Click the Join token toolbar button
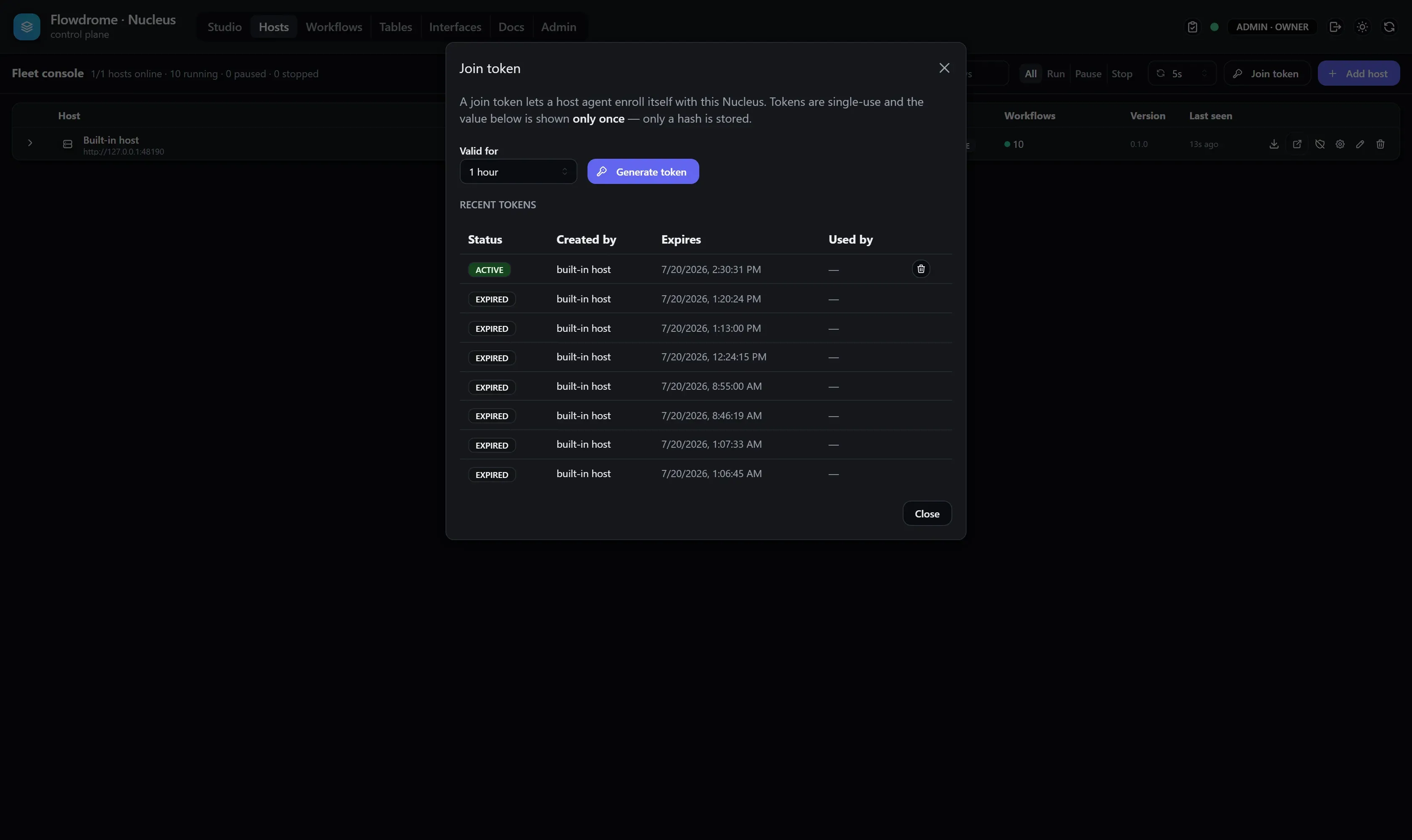Viewport: 1412px width, 840px height. coord(1267,73)
